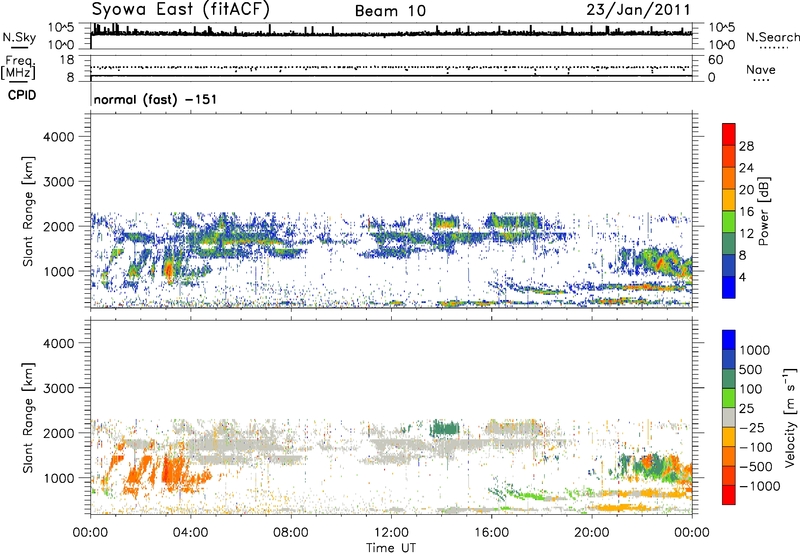Image resolution: width=800 pixels, height=554 pixels.
Task: Click the orange negative-velocity echo near 03:00
Action: 173,469
